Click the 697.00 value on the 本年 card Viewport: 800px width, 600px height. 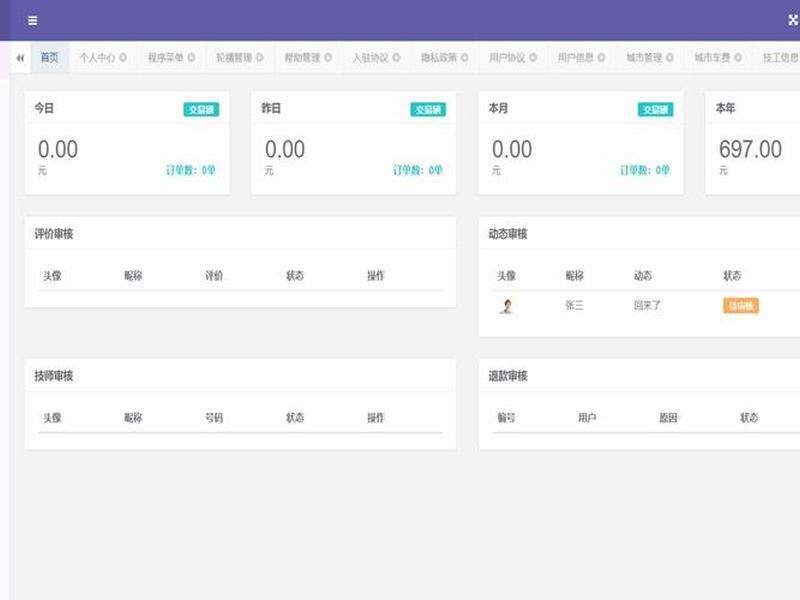(750, 149)
